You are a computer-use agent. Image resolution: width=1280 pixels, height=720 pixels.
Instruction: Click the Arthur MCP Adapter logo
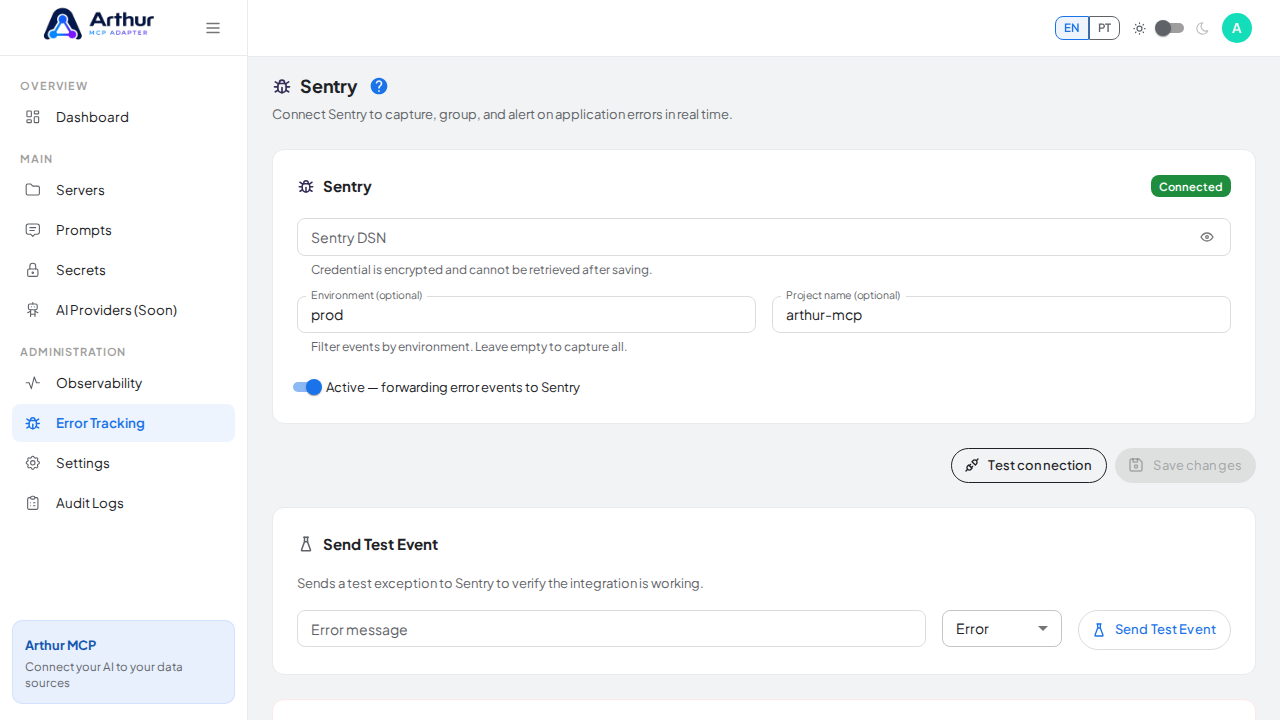point(99,24)
